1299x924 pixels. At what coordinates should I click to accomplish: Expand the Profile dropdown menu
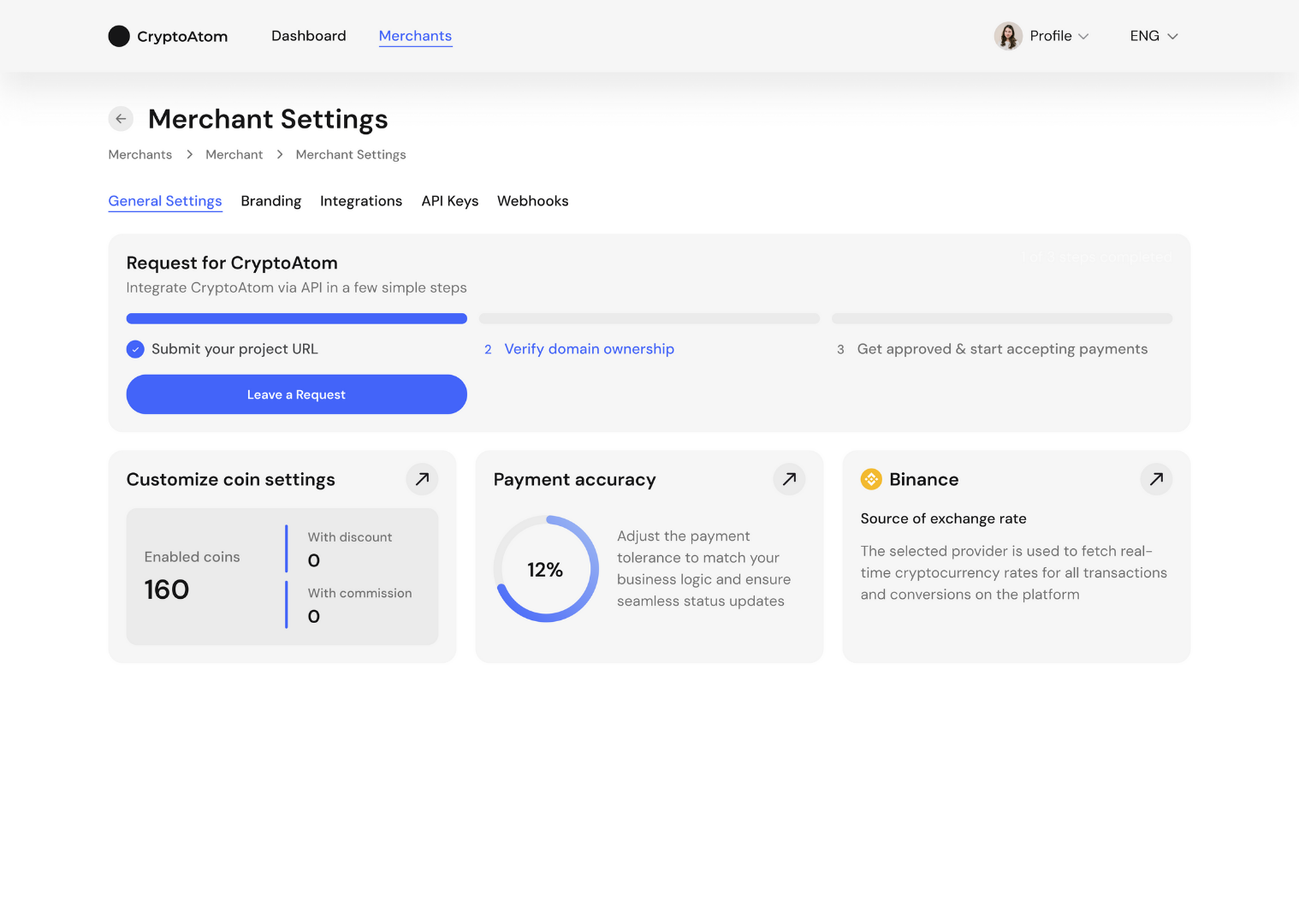coord(1059,36)
